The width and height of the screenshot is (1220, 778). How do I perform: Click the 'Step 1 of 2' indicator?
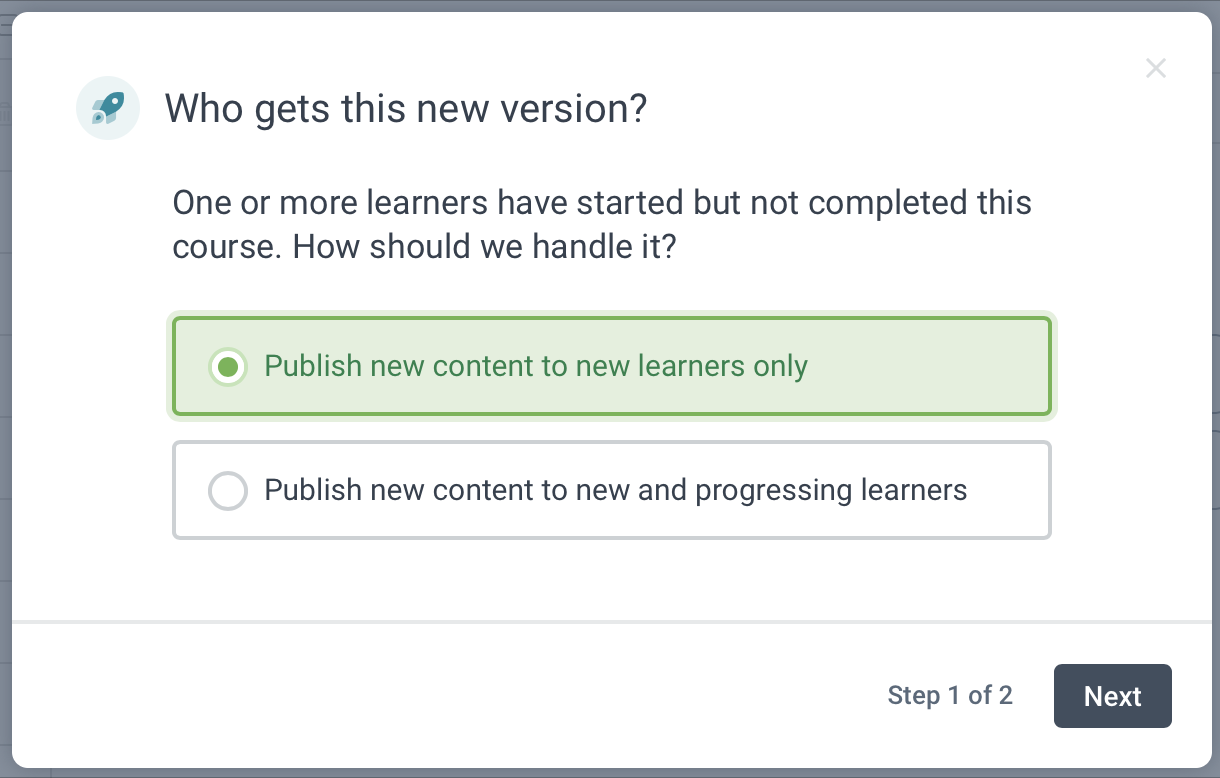click(949, 696)
